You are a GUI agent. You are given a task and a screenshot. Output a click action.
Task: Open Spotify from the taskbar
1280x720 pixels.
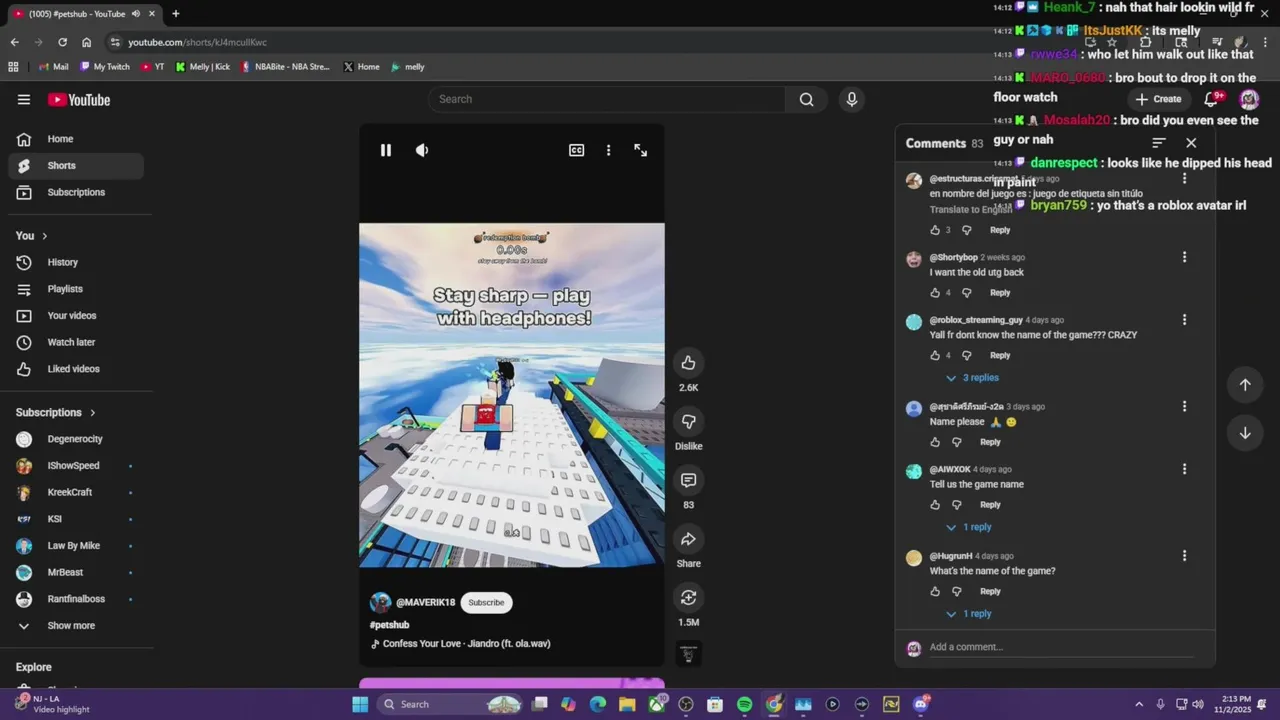pos(744,704)
